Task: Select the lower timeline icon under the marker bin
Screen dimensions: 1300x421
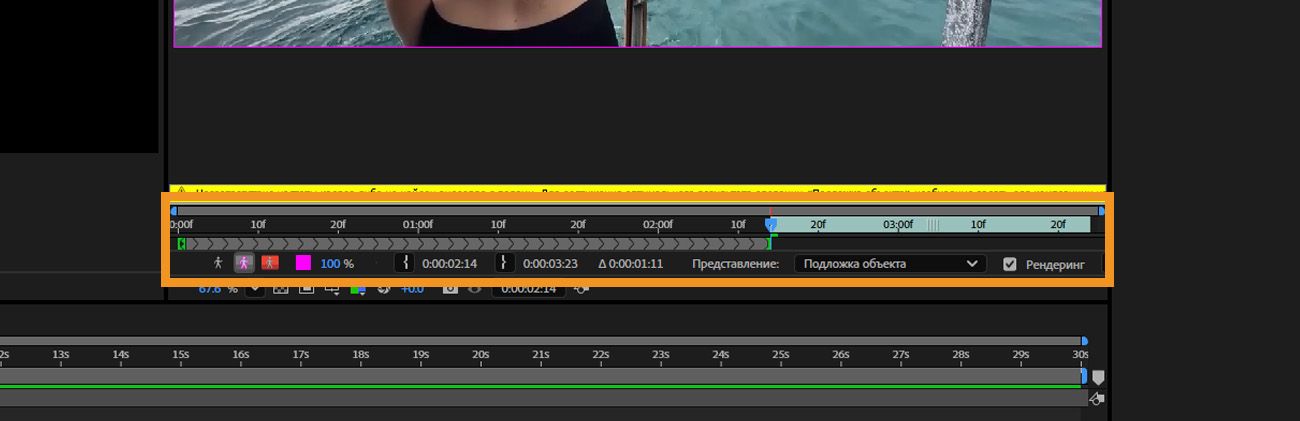Action: (x=1096, y=398)
